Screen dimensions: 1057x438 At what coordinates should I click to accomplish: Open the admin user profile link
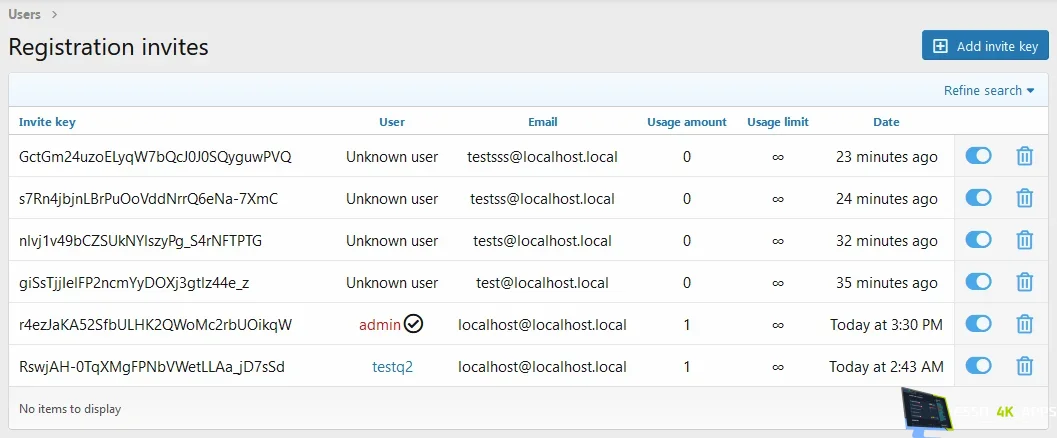point(380,325)
